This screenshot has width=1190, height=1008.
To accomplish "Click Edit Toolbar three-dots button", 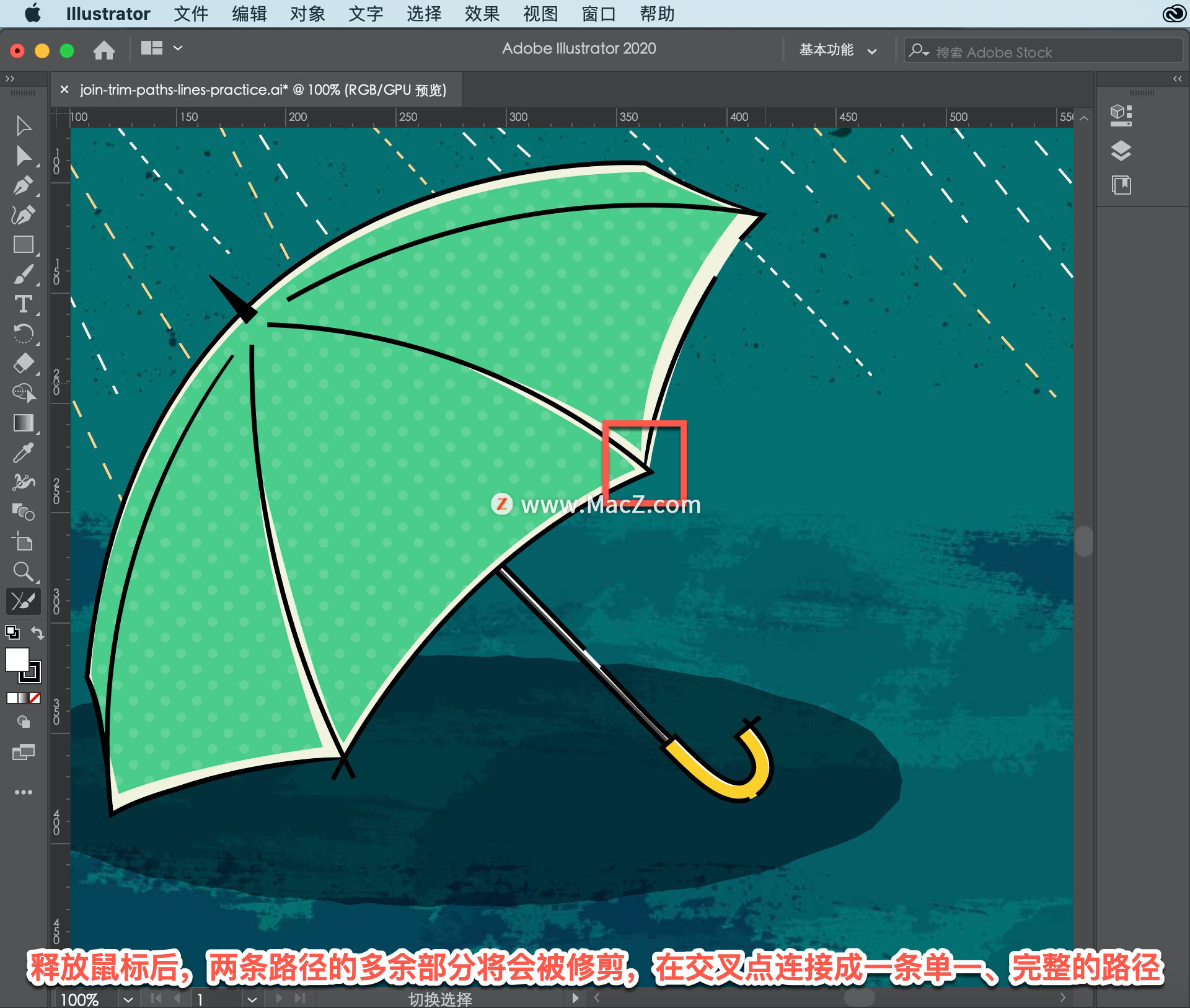I will coord(23,792).
